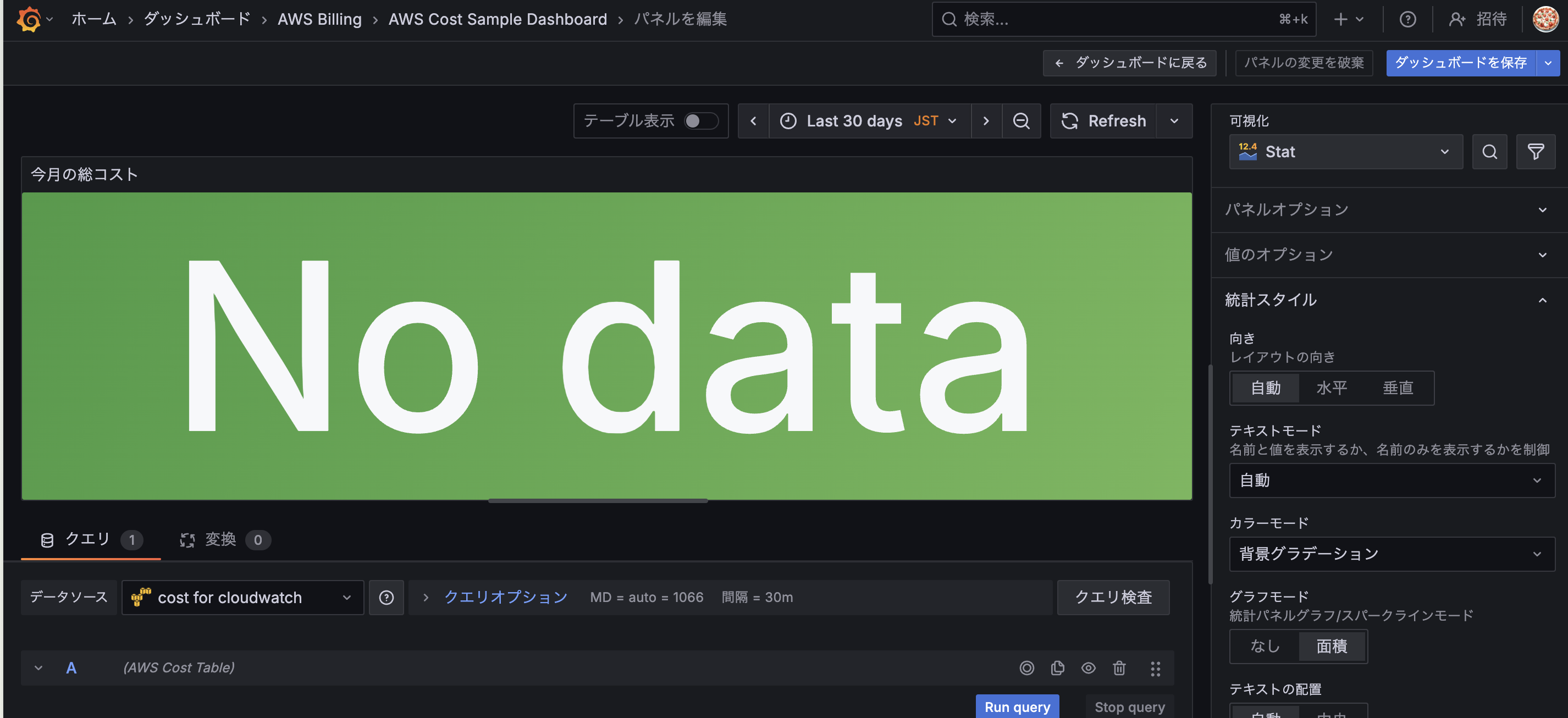The height and width of the screenshot is (718, 1568).
Task: Delete query A with trash icon
Action: tap(1119, 668)
